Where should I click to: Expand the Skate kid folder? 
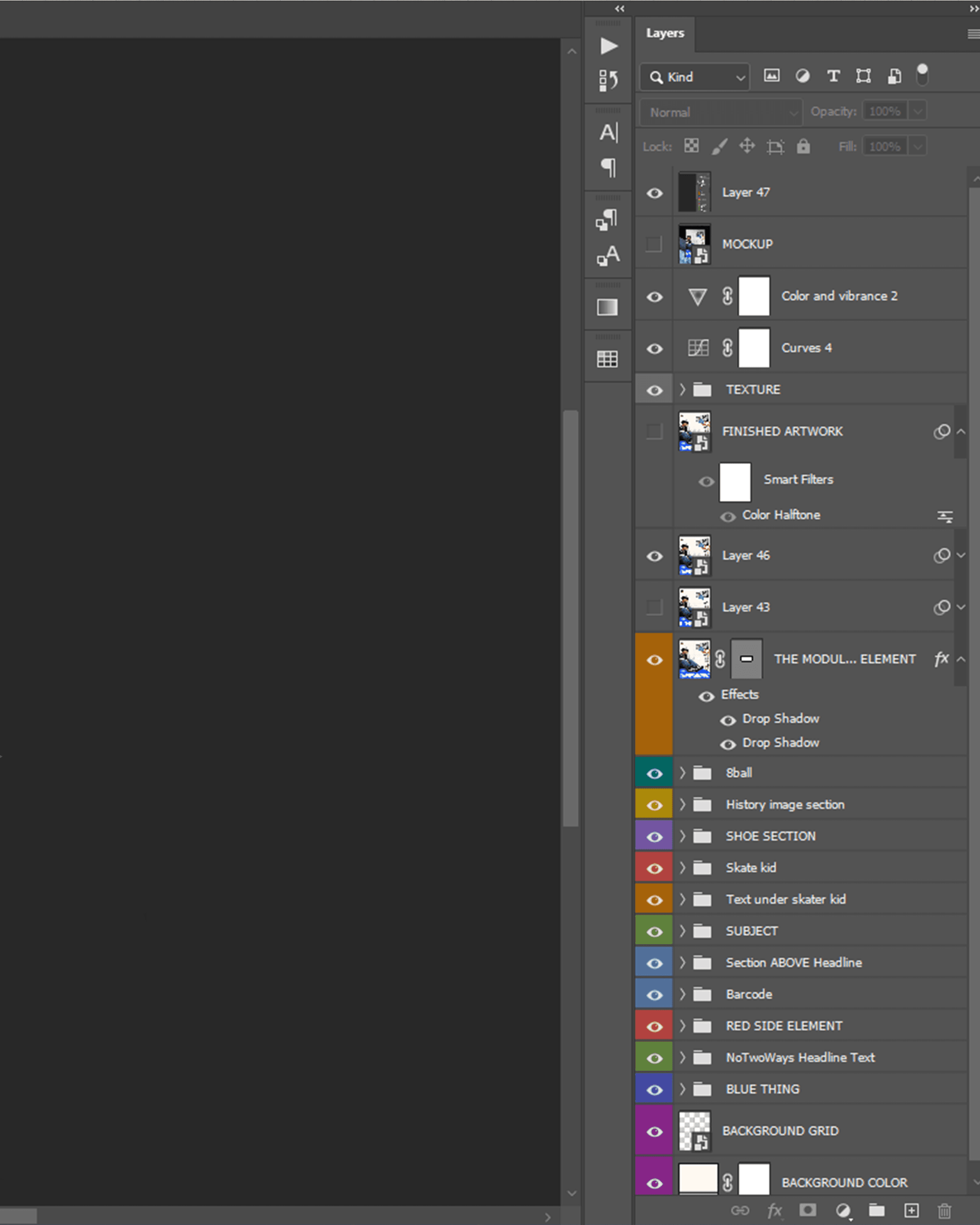[682, 867]
